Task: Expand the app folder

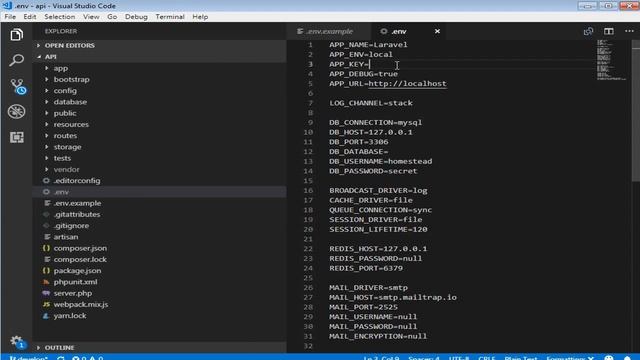Action: click(159, 68)
